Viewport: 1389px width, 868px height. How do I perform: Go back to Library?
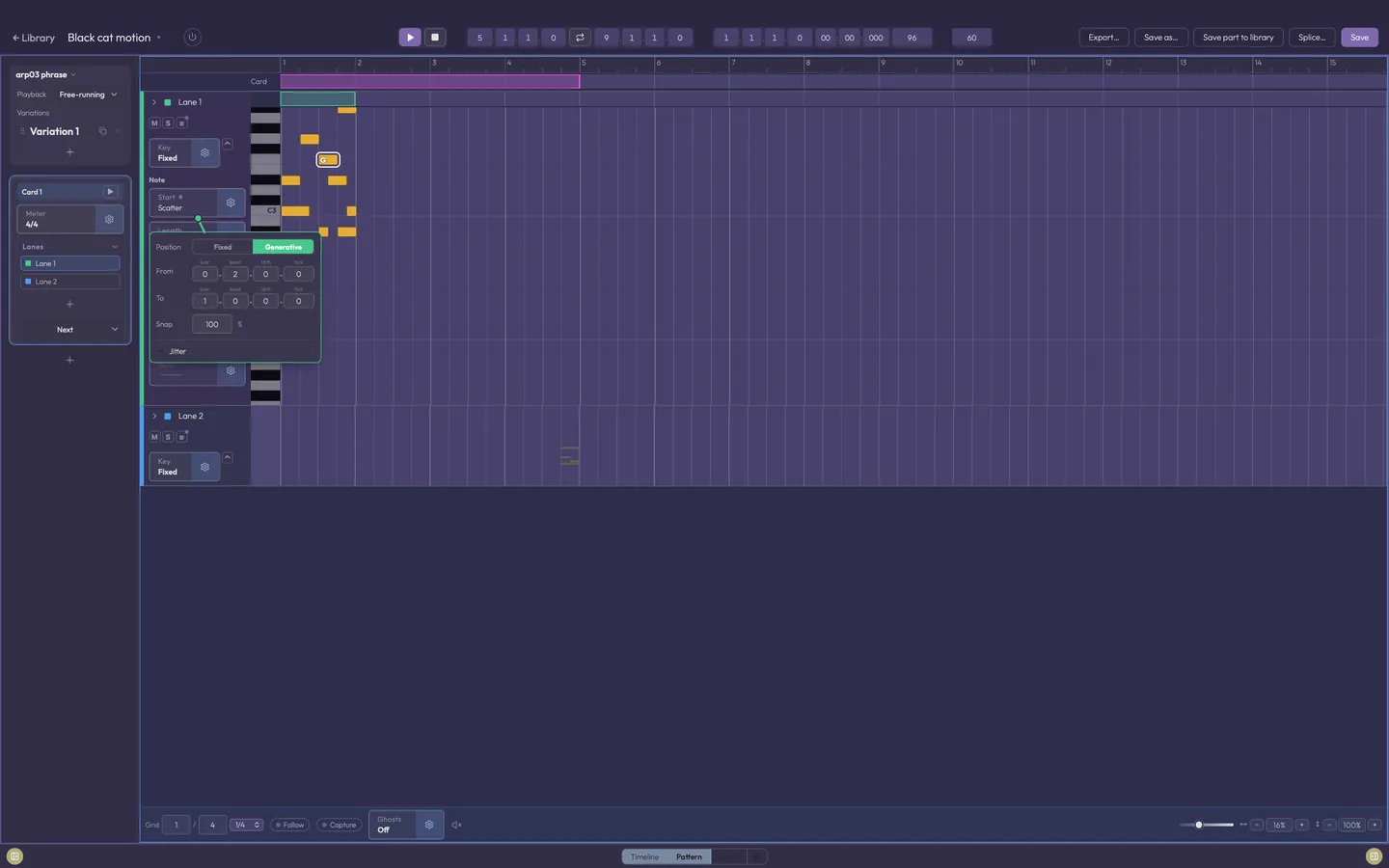click(34, 38)
